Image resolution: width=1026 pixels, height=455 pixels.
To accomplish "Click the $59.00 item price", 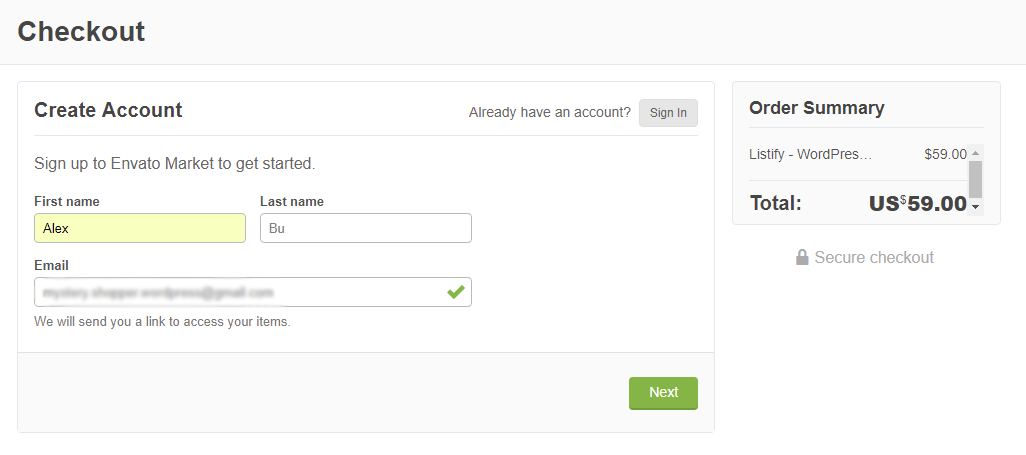I will (945, 154).
